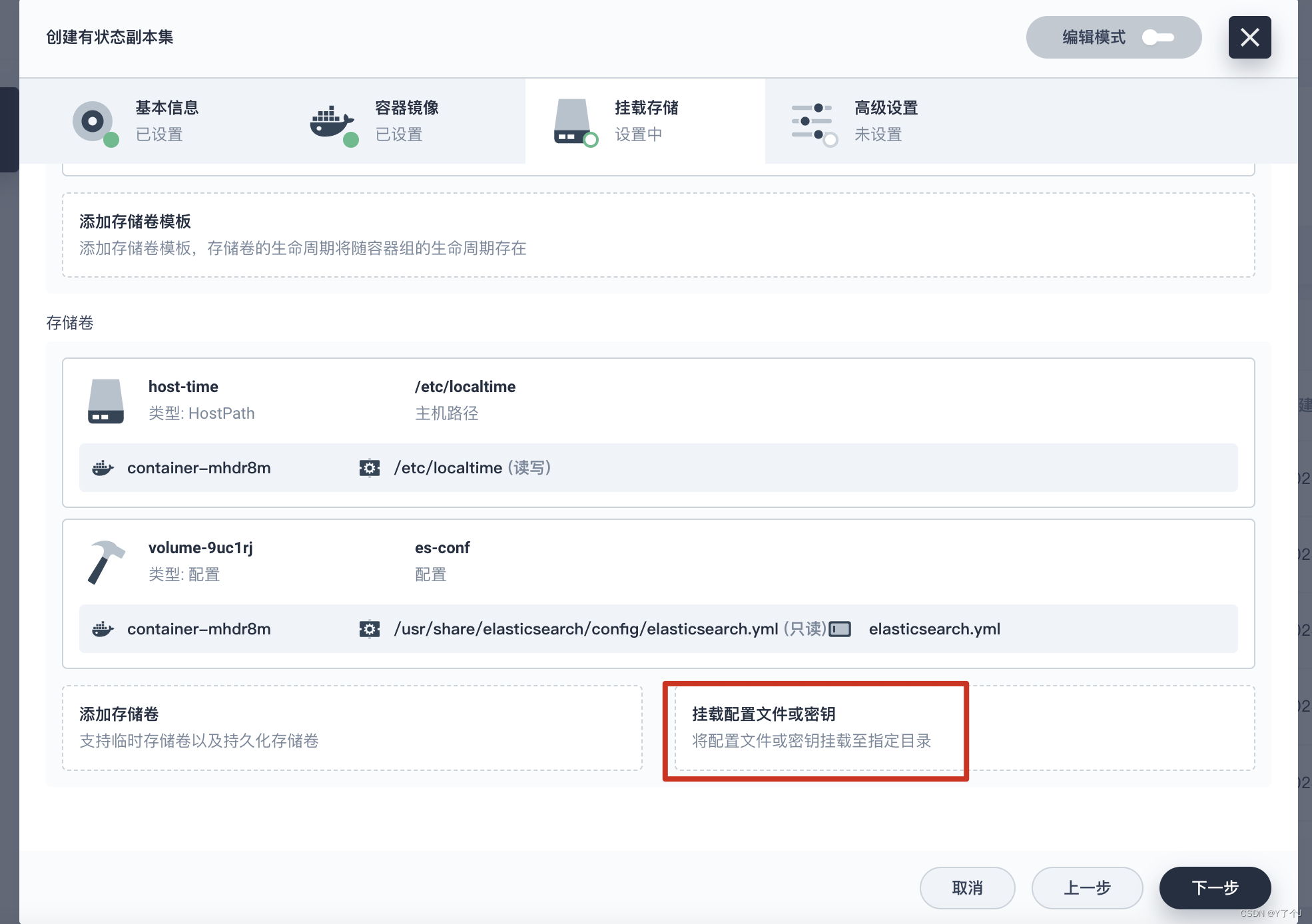This screenshot has width=1312, height=924.
Task: Click container-mhdr8m in the host-time row
Action: tap(199, 468)
